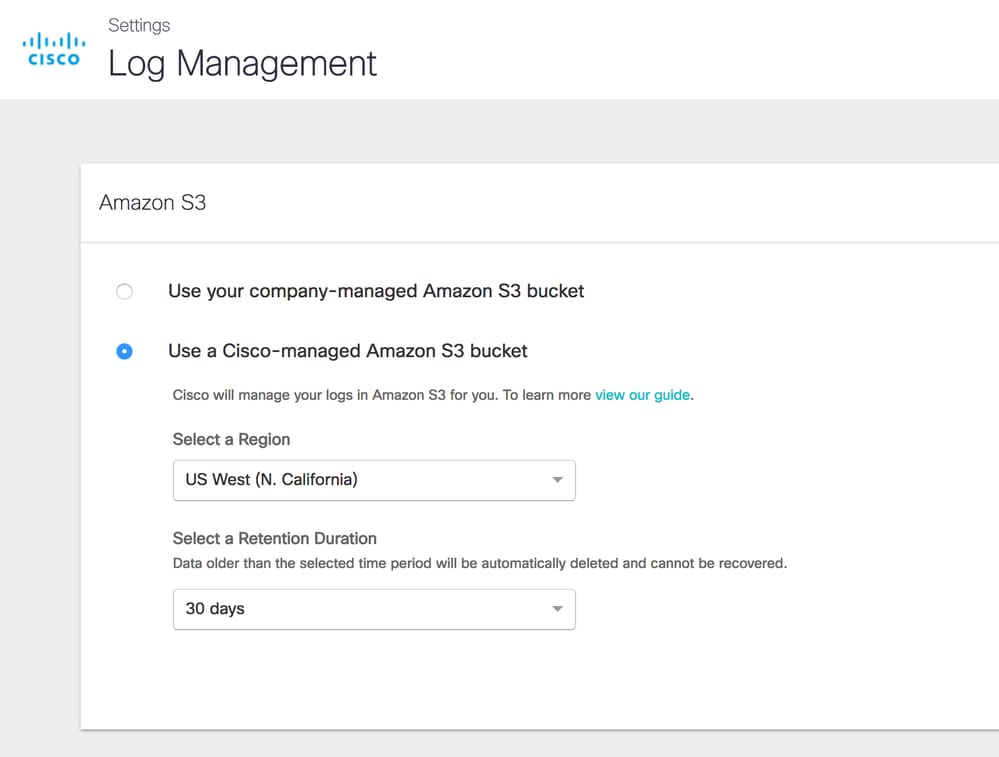Open the 30 days retention dropdown
The image size is (999, 757).
(x=373, y=609)
